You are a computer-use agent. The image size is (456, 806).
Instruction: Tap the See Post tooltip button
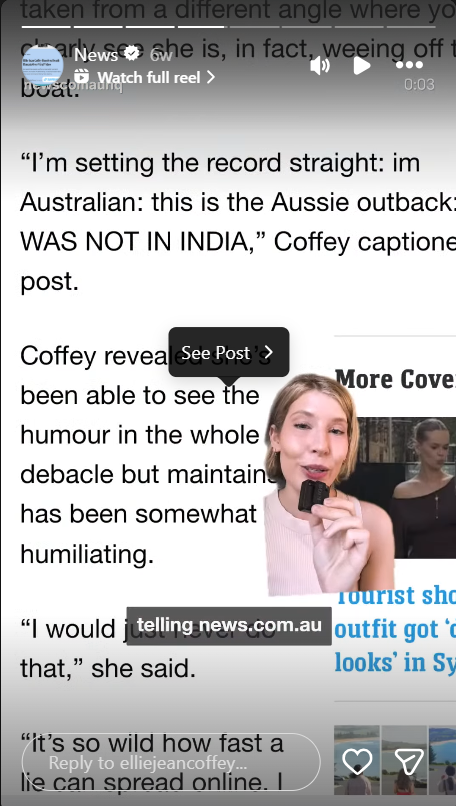pyautogui.click(x=229, y=353)
